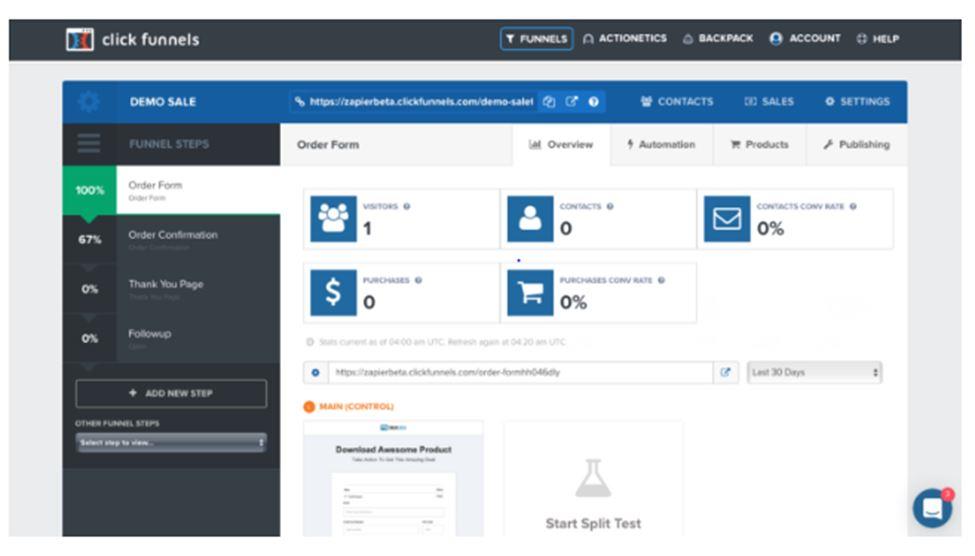This screenshot has height=556, width=975.
Task: Click the Add New Step button
Action: (x=171, y=394)
